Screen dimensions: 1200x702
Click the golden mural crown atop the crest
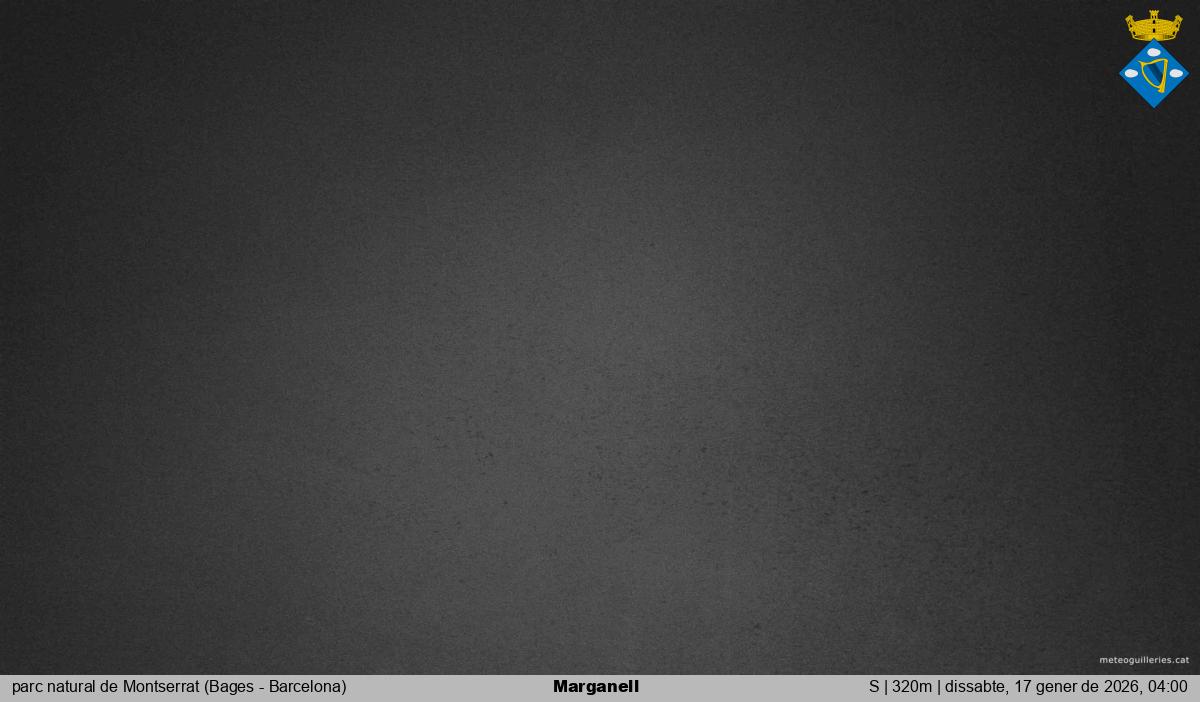[x=1153, y=27]
